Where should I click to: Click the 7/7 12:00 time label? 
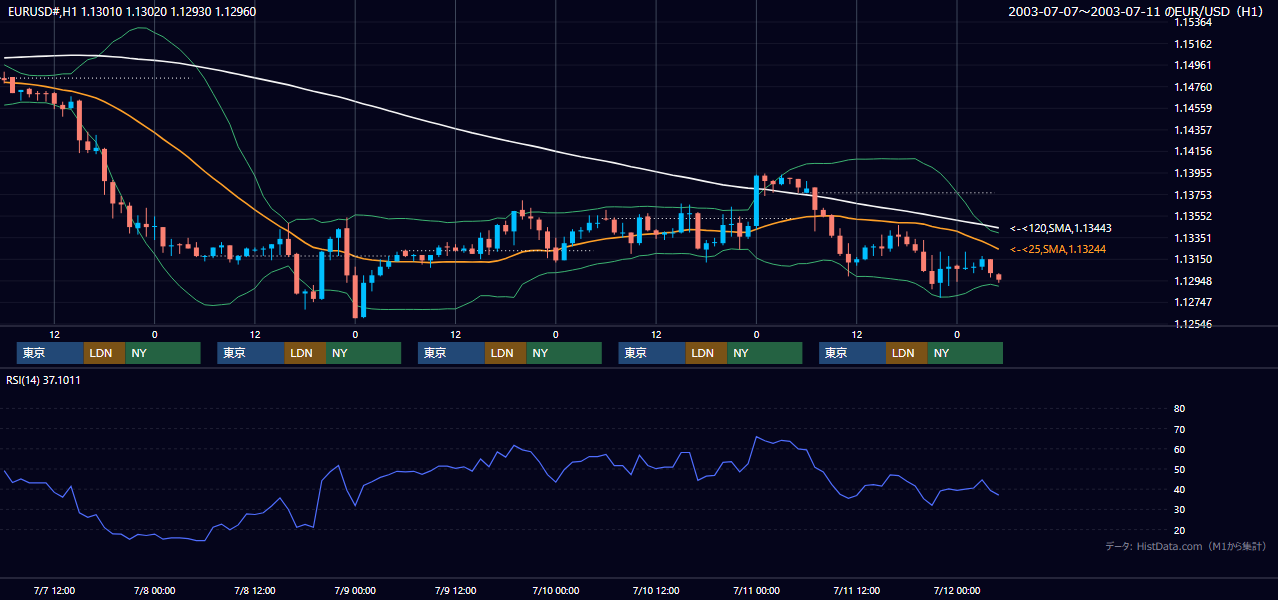click(54, 590)
